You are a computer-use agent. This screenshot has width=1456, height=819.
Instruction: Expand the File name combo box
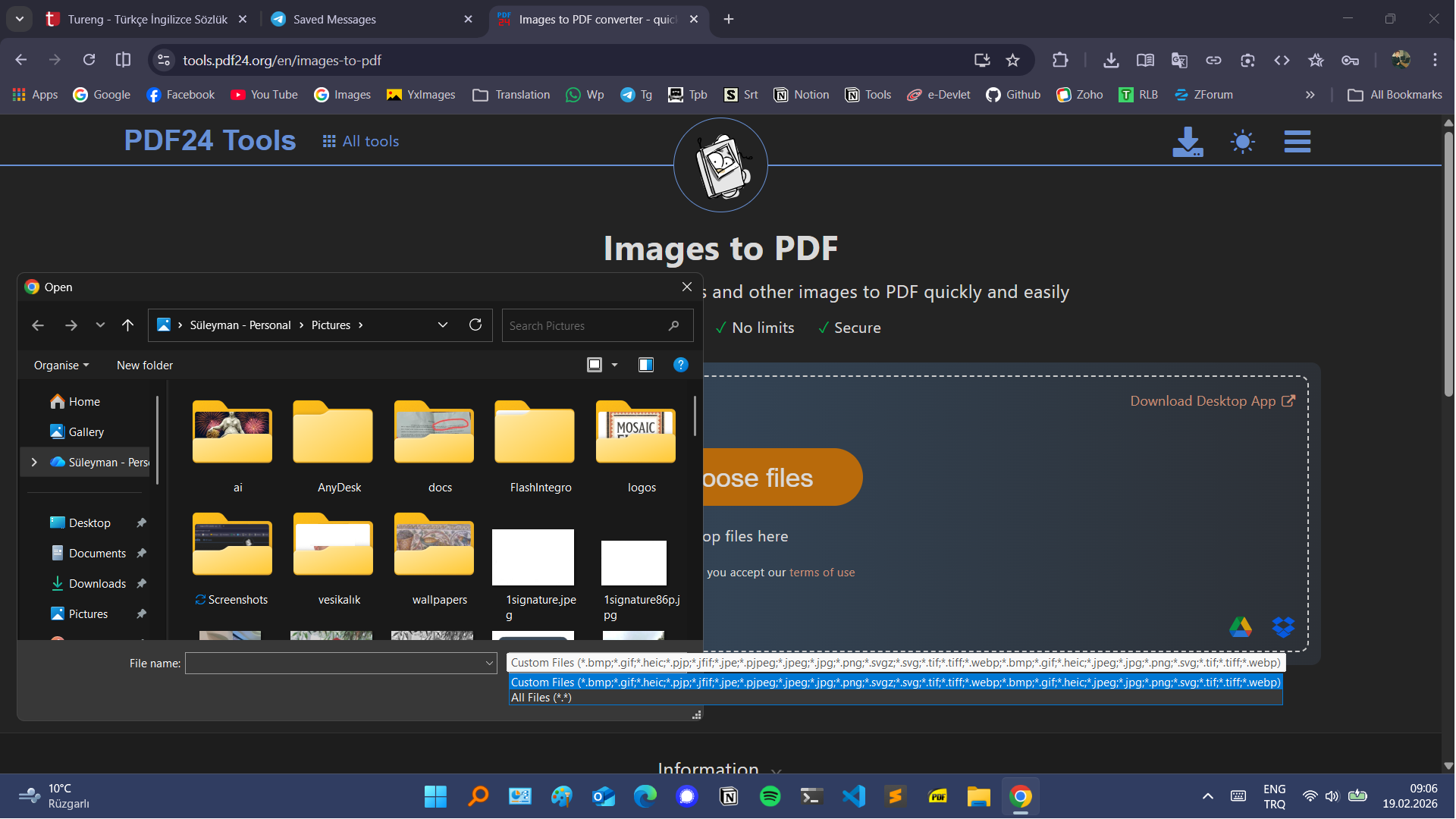coord(489,664)
